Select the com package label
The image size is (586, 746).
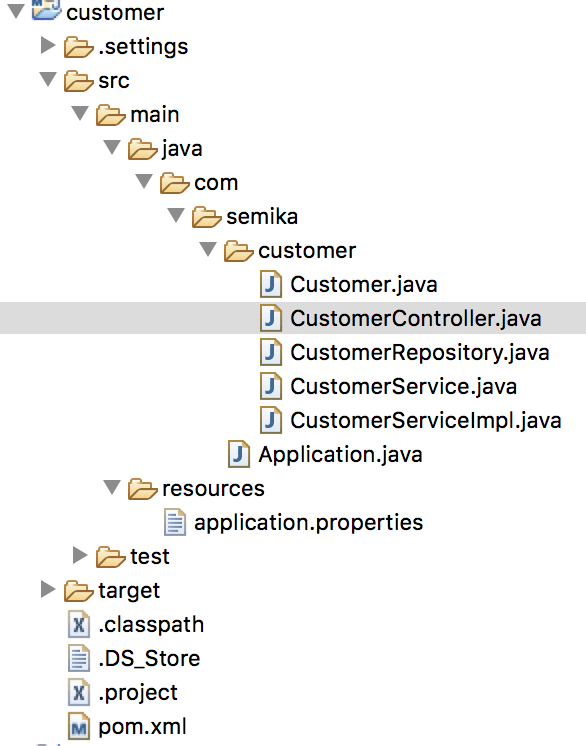216,183
